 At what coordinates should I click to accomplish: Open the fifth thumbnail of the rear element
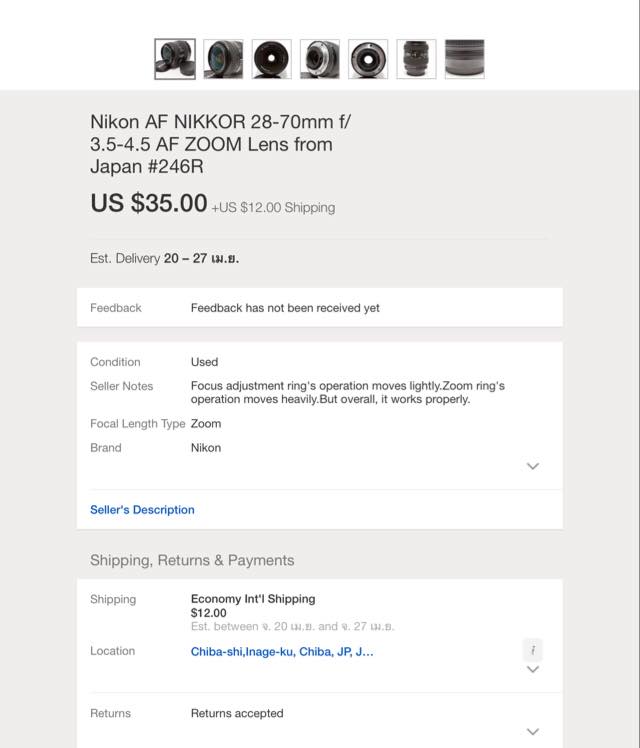(368, 59)
